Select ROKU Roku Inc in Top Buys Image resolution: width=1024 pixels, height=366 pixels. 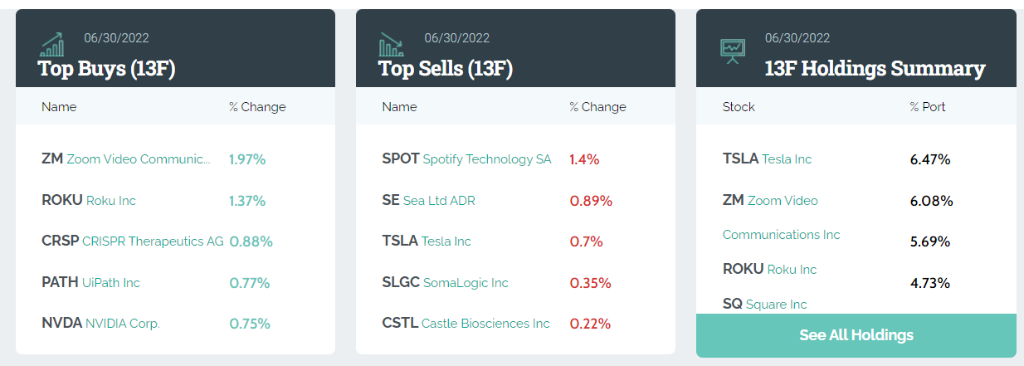pyautogui.click(x=89, y=201)
